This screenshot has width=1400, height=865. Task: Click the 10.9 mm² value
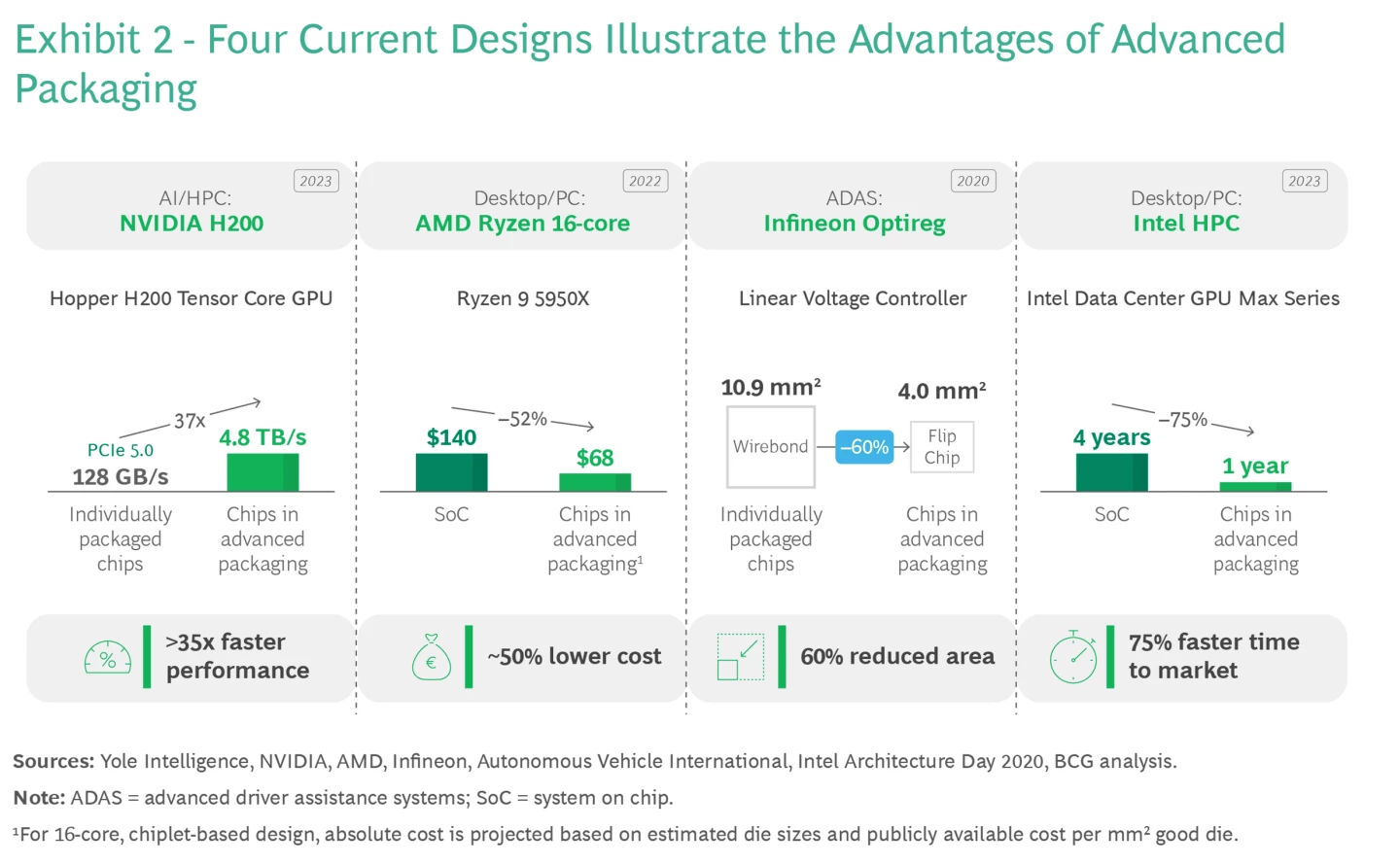[x=771, y=388]
